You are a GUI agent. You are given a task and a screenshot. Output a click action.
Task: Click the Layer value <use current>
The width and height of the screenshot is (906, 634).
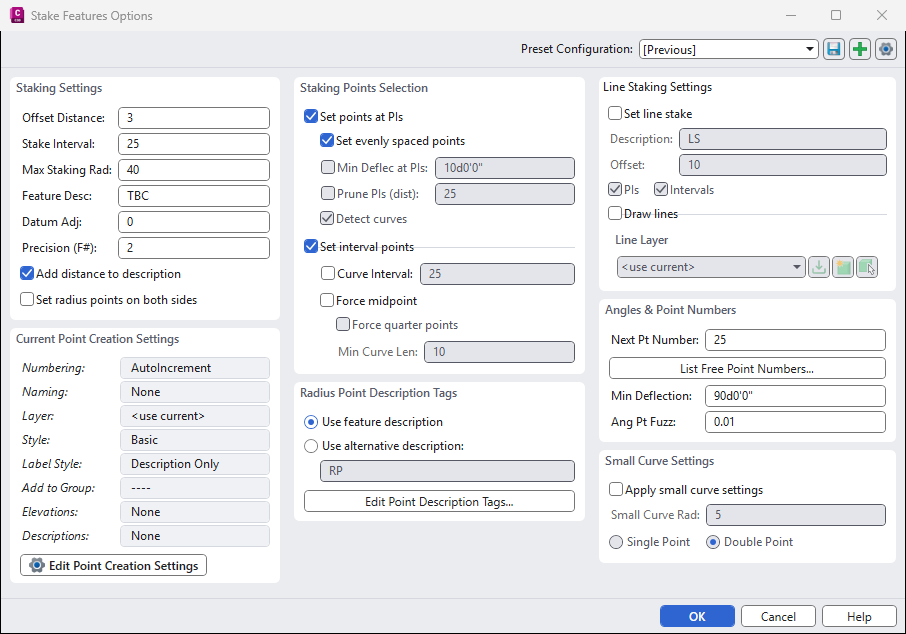click(195, 416)
